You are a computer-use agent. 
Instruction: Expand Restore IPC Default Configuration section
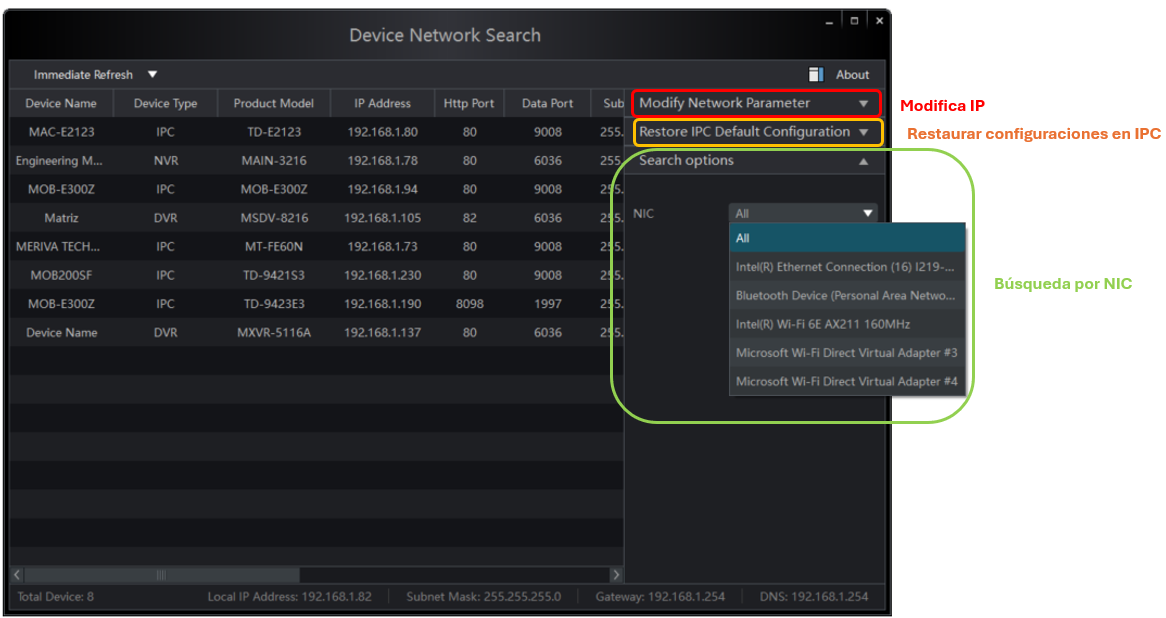pyautogui.click(x=863, y=132)
